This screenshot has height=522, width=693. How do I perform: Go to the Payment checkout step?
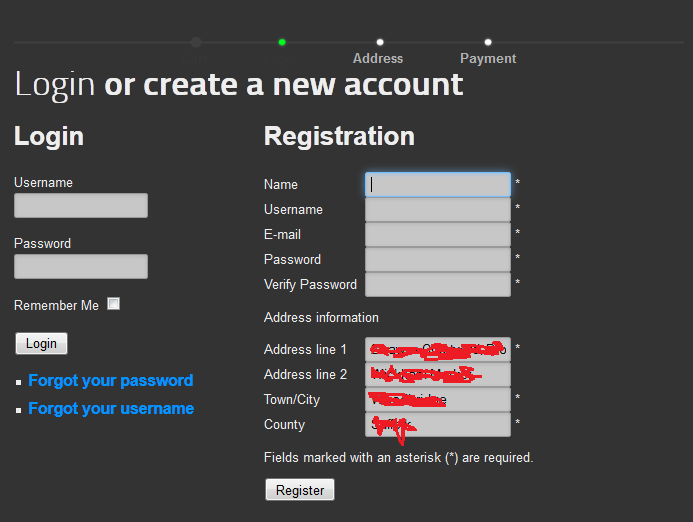pos(488,58)
